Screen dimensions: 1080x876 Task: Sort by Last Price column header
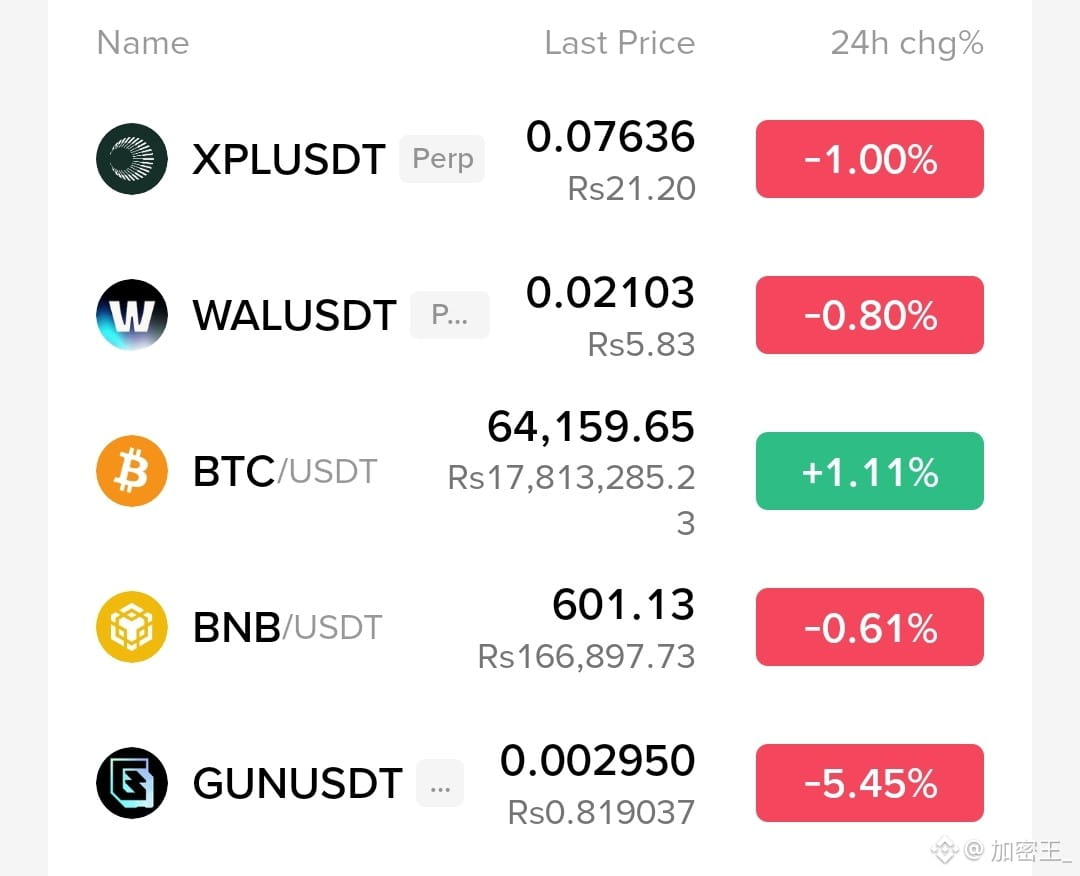coord(620,43)
